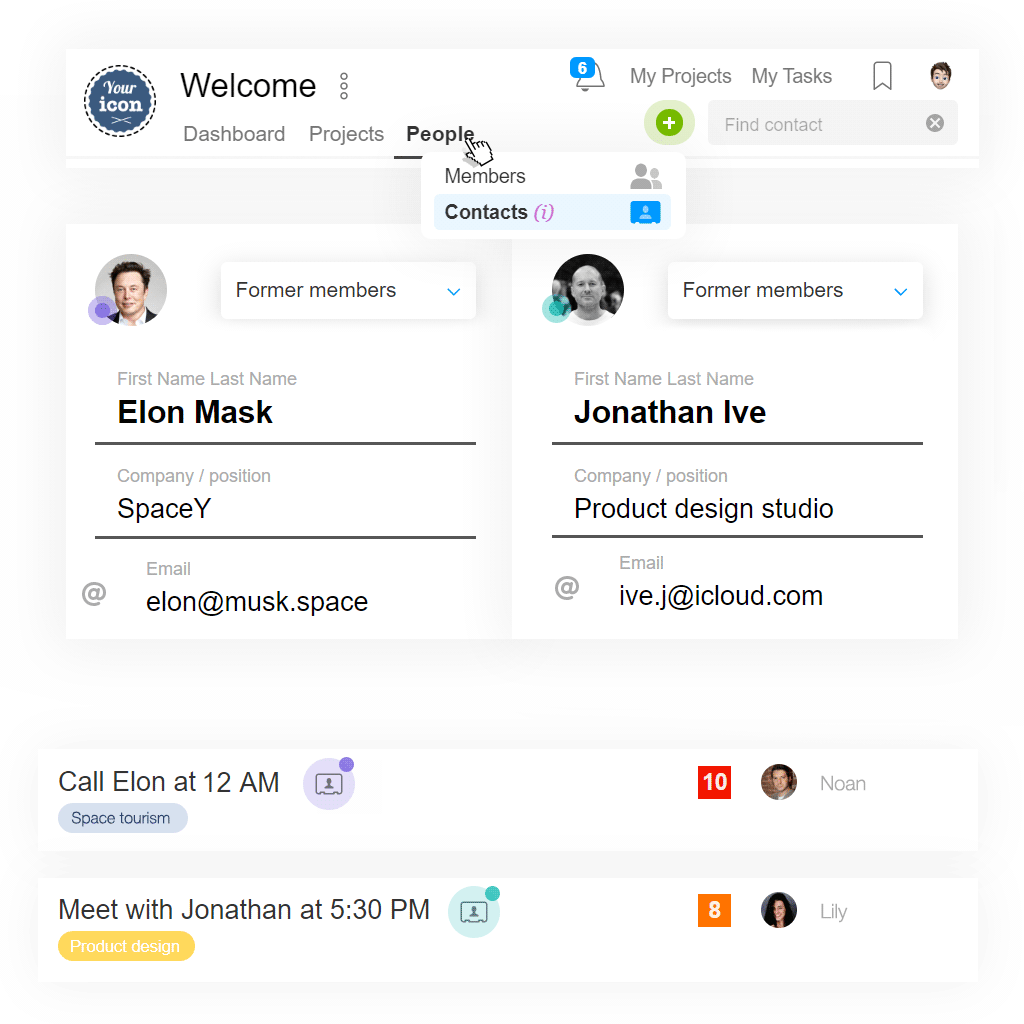
Task: Click the contact card icon on Meet with Jonathan
Action: pyautogui.click(x=473, y=912)
